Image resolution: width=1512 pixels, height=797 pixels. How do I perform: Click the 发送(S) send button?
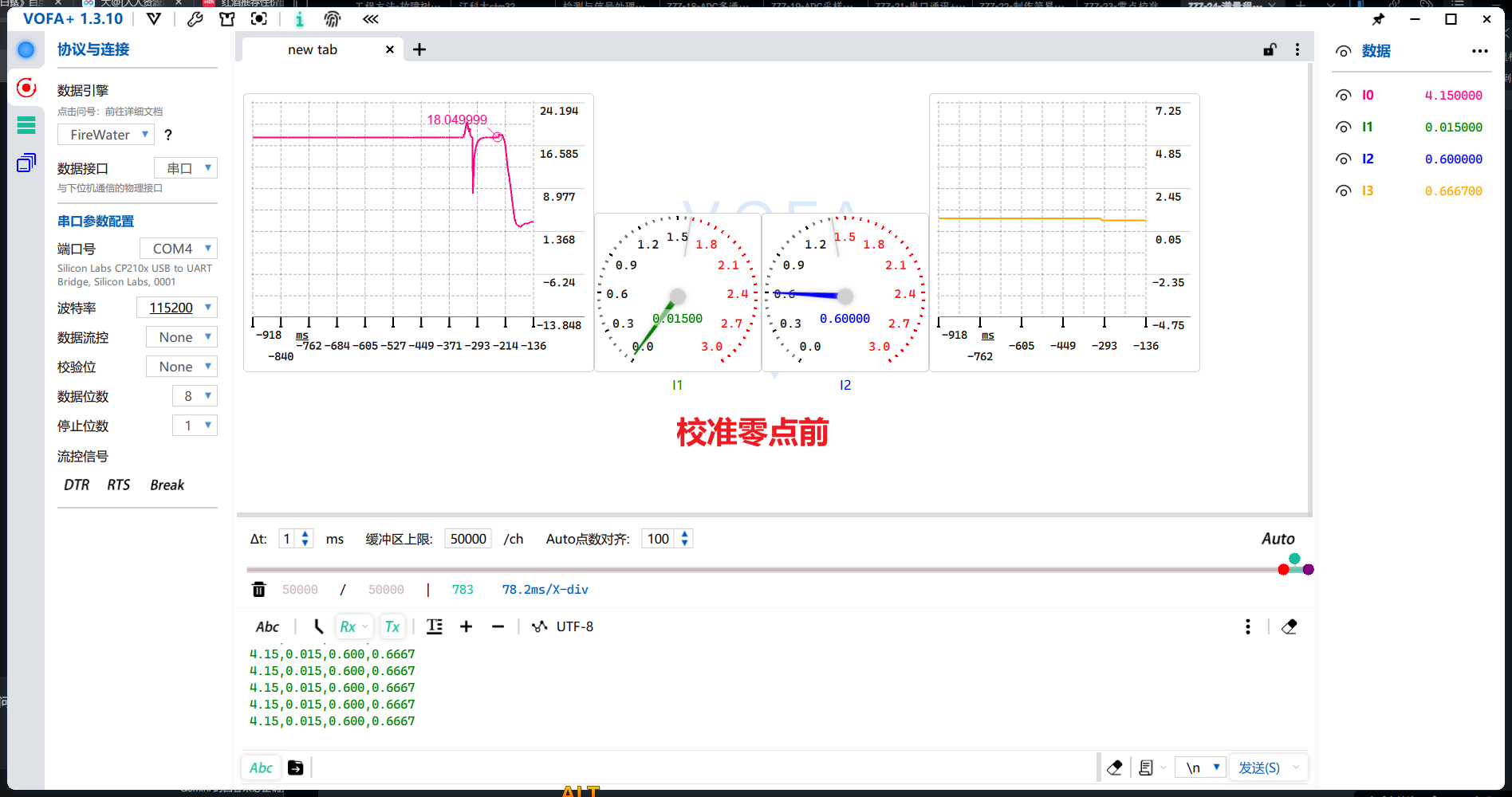[x=1258, y=768]
